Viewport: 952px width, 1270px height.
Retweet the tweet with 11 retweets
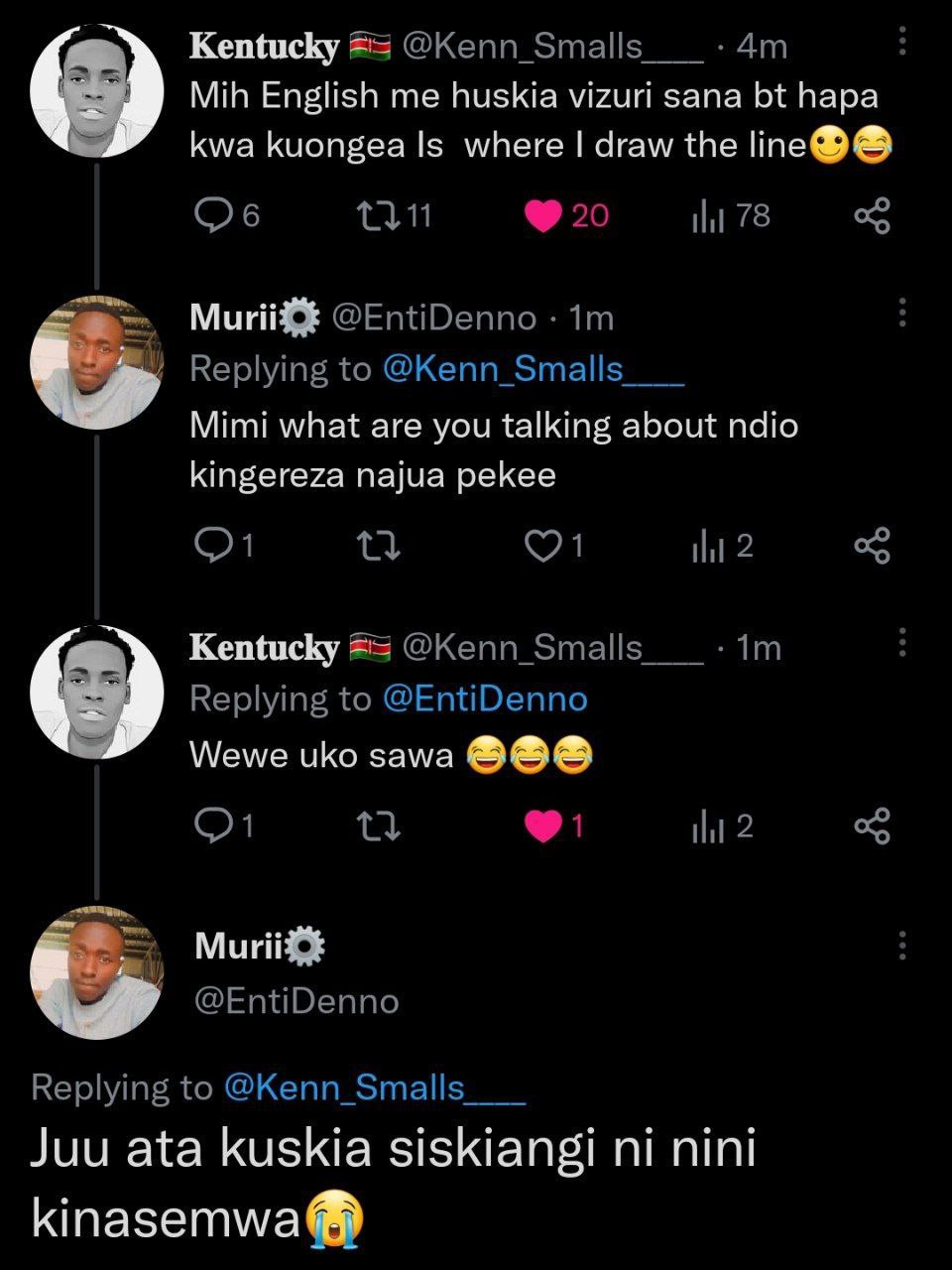(x=376, y=215)
